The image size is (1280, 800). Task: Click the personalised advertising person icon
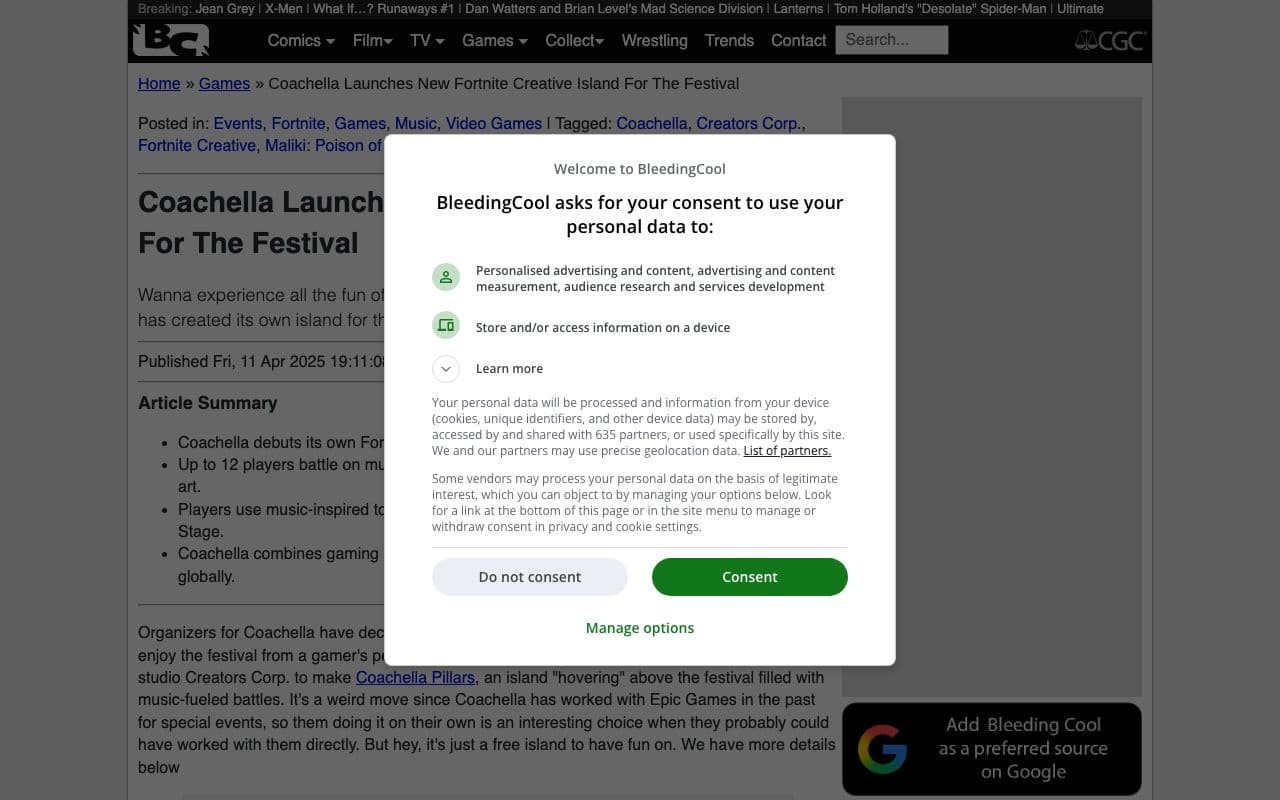point(446,278)
